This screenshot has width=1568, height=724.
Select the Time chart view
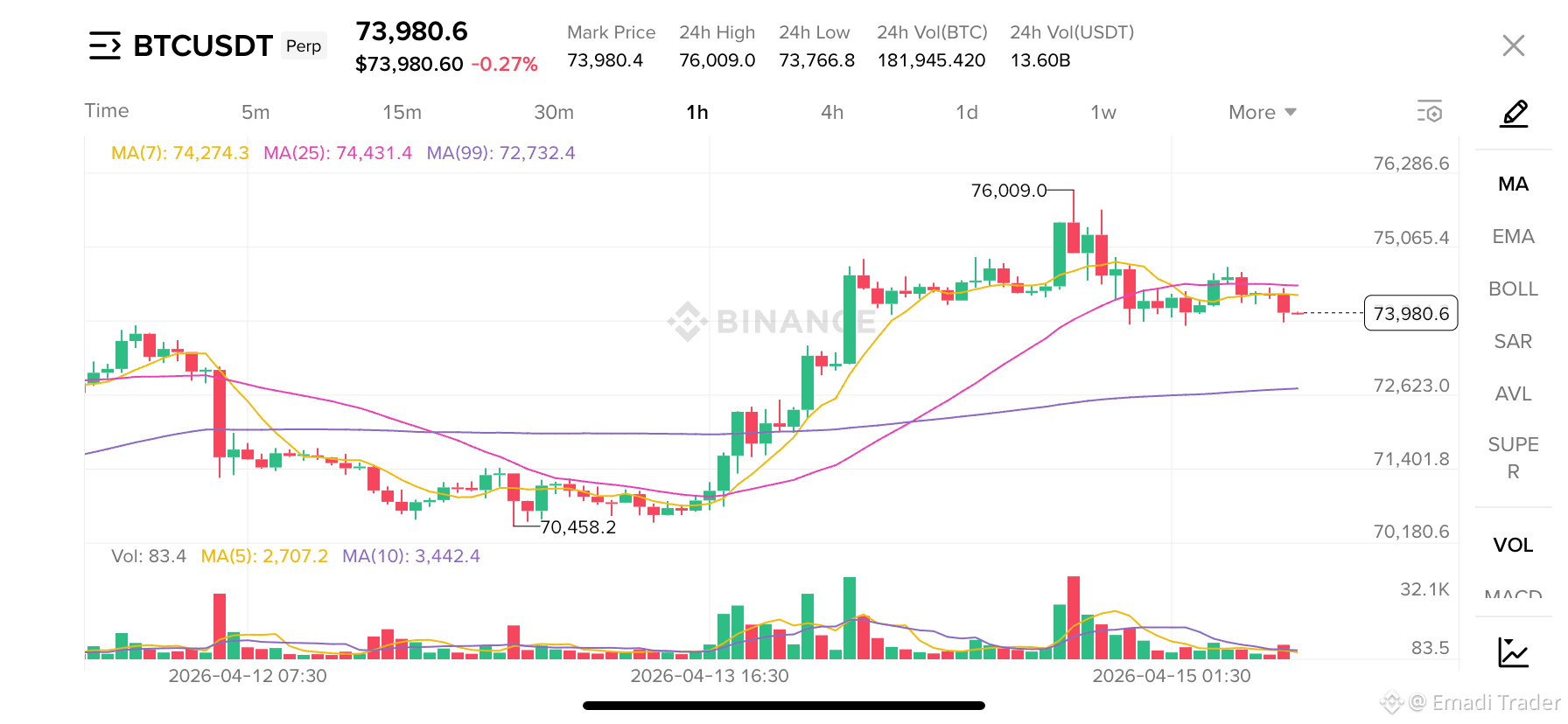[107, 110]
